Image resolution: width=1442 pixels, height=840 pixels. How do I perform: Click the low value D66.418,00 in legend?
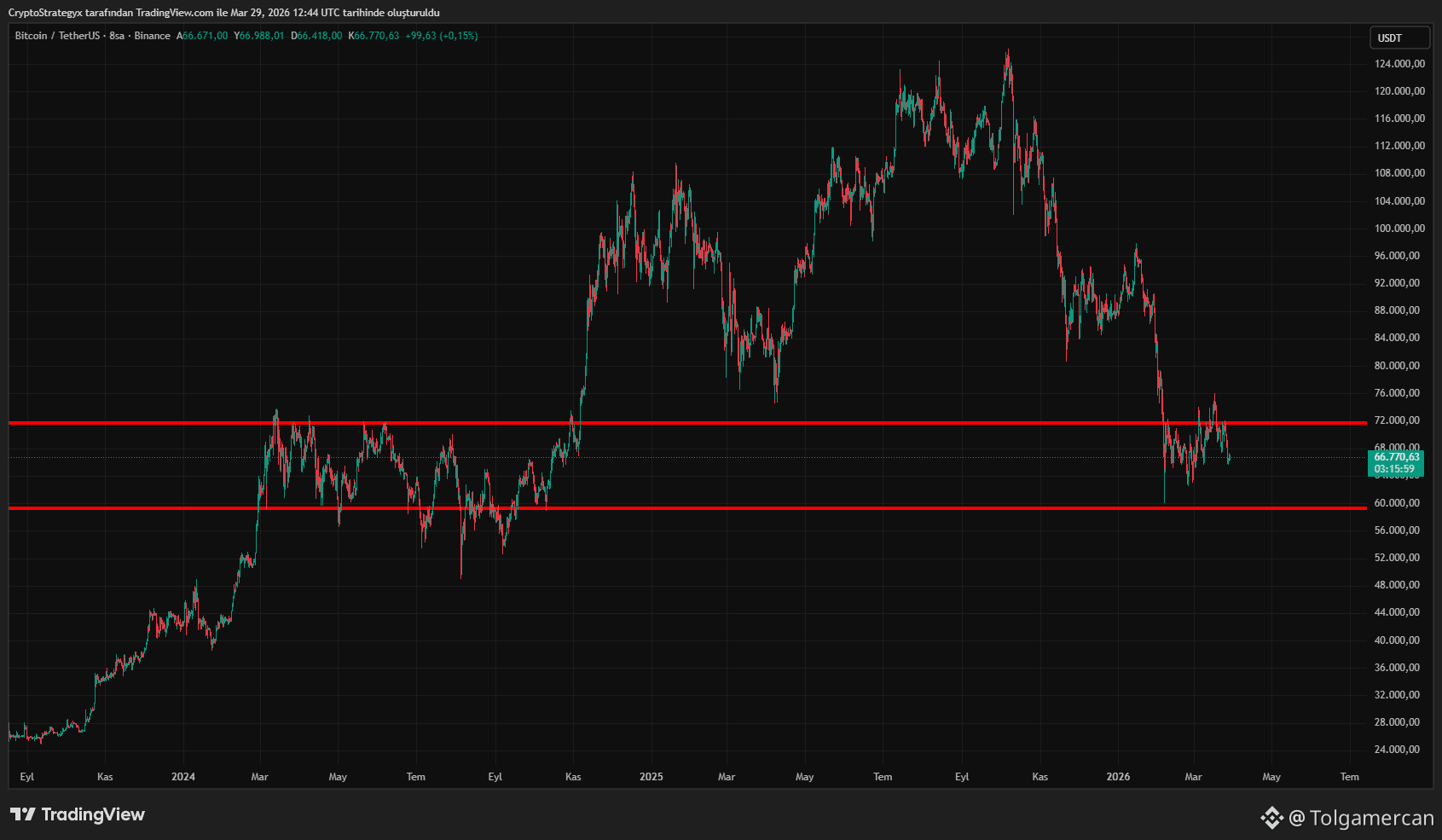[316, 36]
